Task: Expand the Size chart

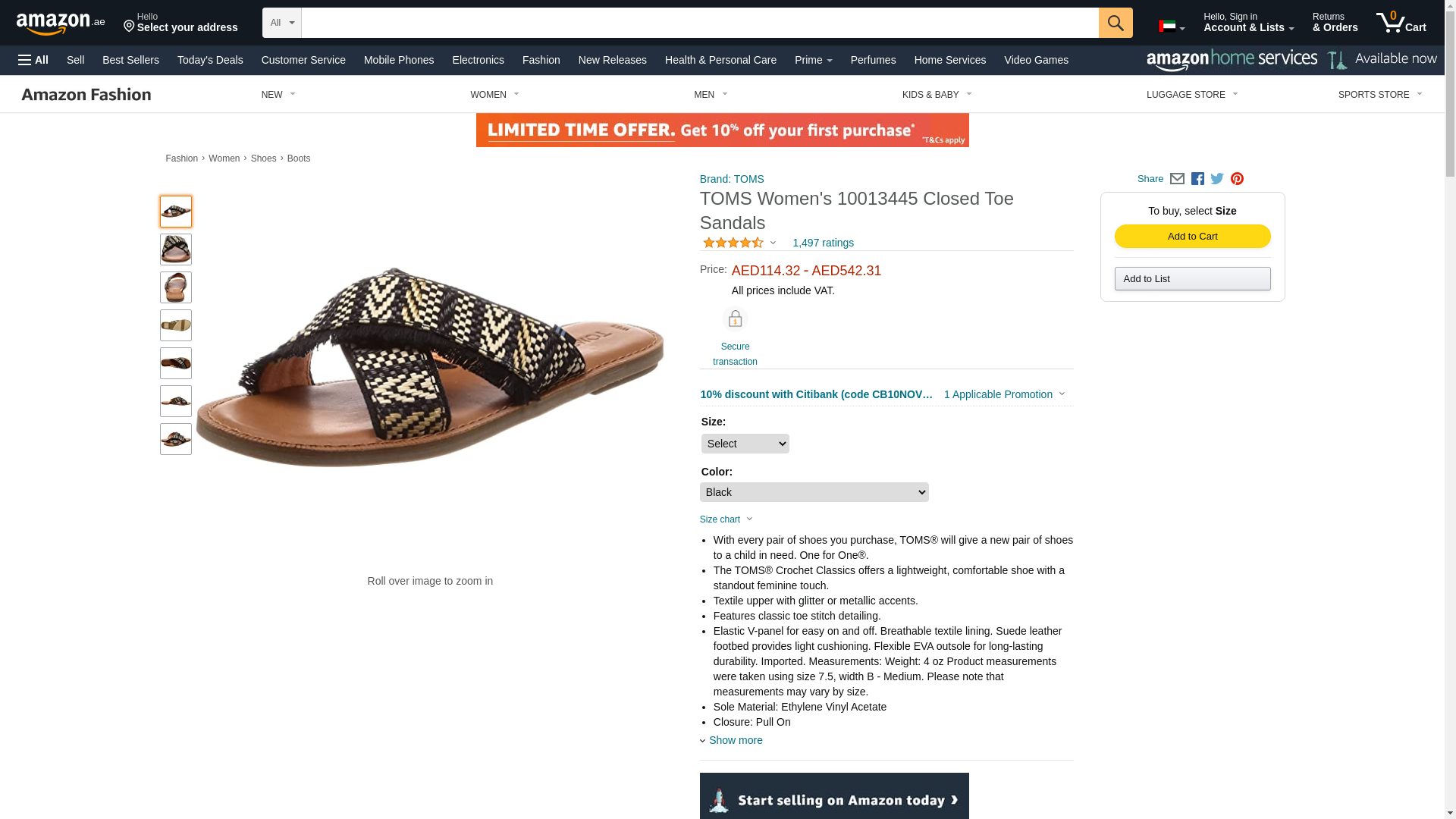Action: pos(726,519)
